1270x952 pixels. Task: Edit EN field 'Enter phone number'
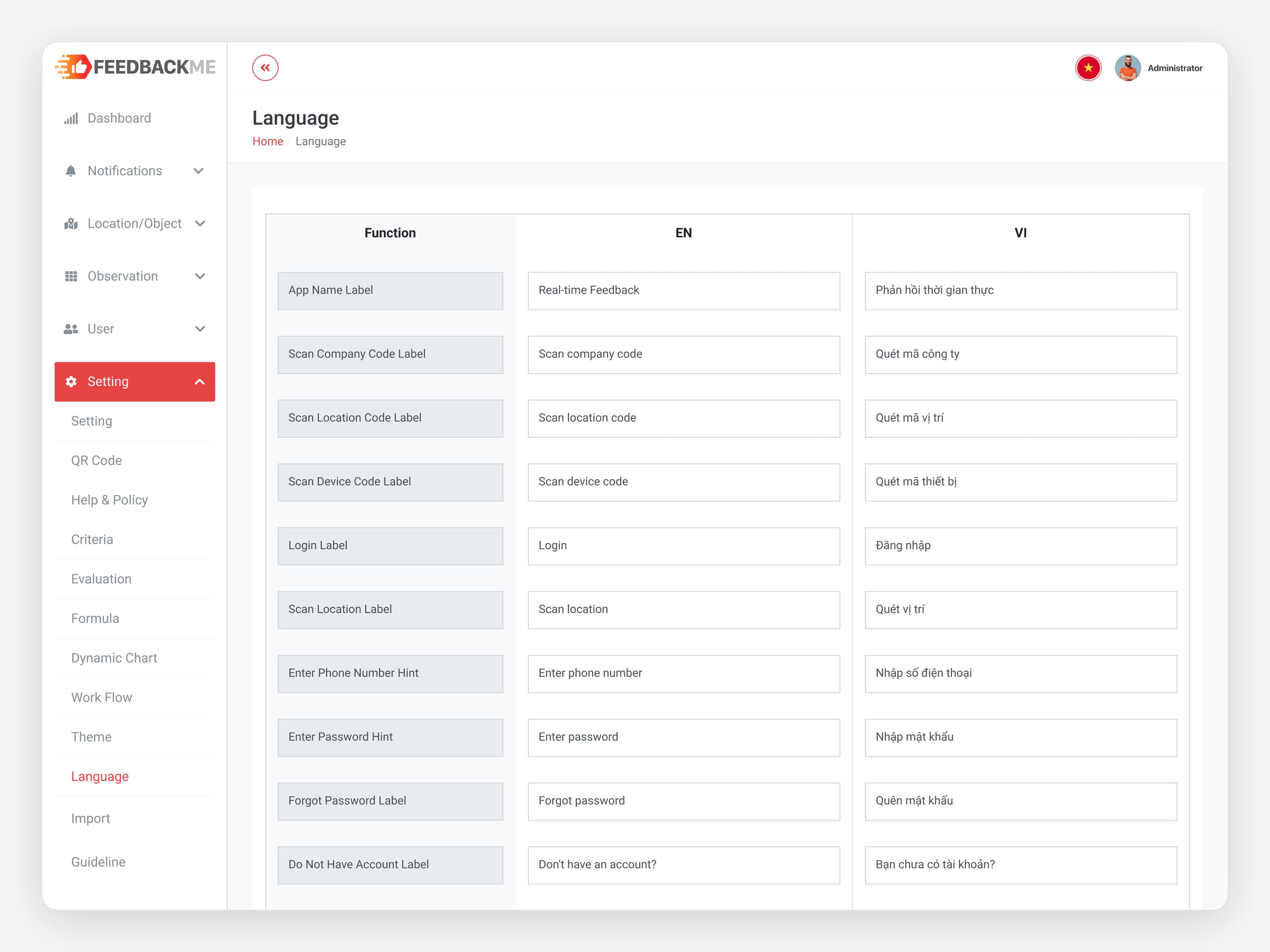[x=683, y=674]
